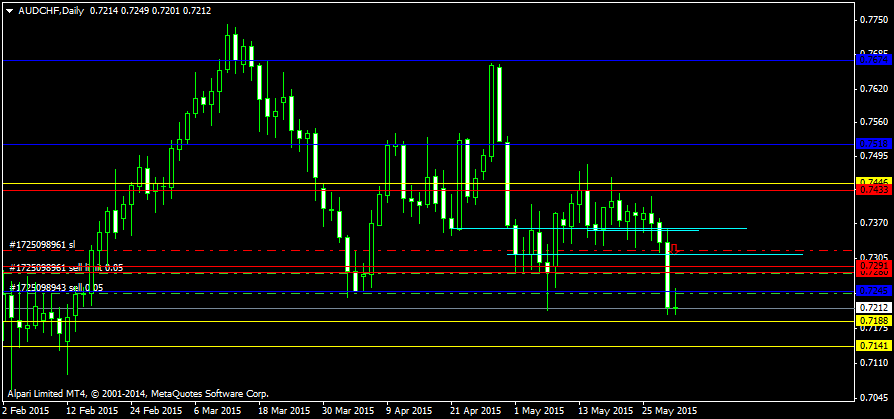The height and width of the screenshot is (419, 894).
Task: Click the 0.7045 price scale value
Action: coord(874,397)
